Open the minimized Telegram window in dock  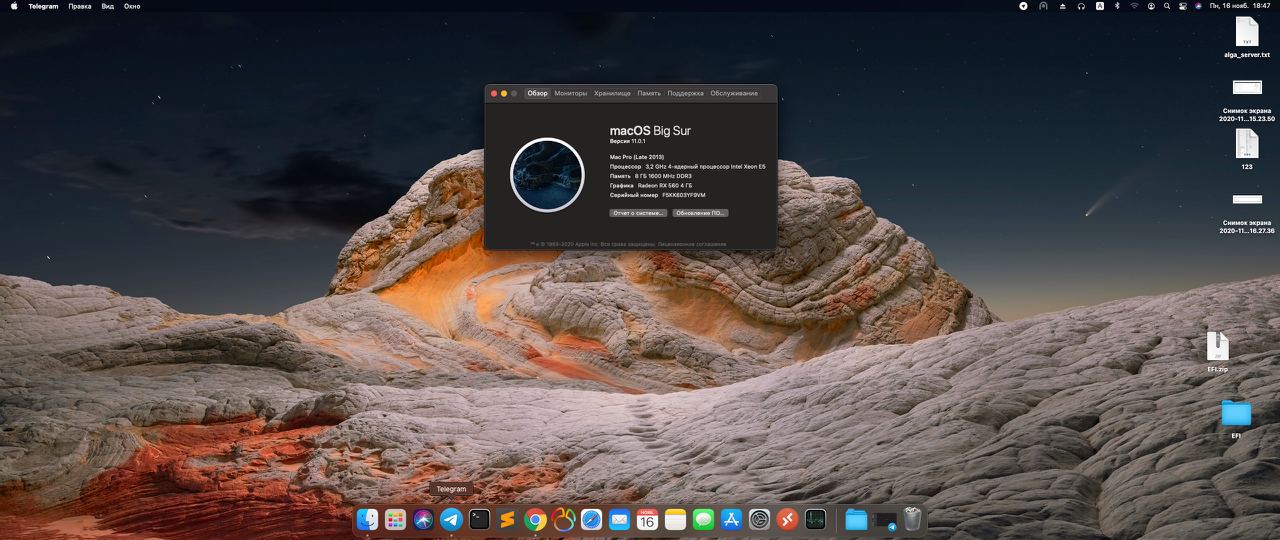click(885, 520)
